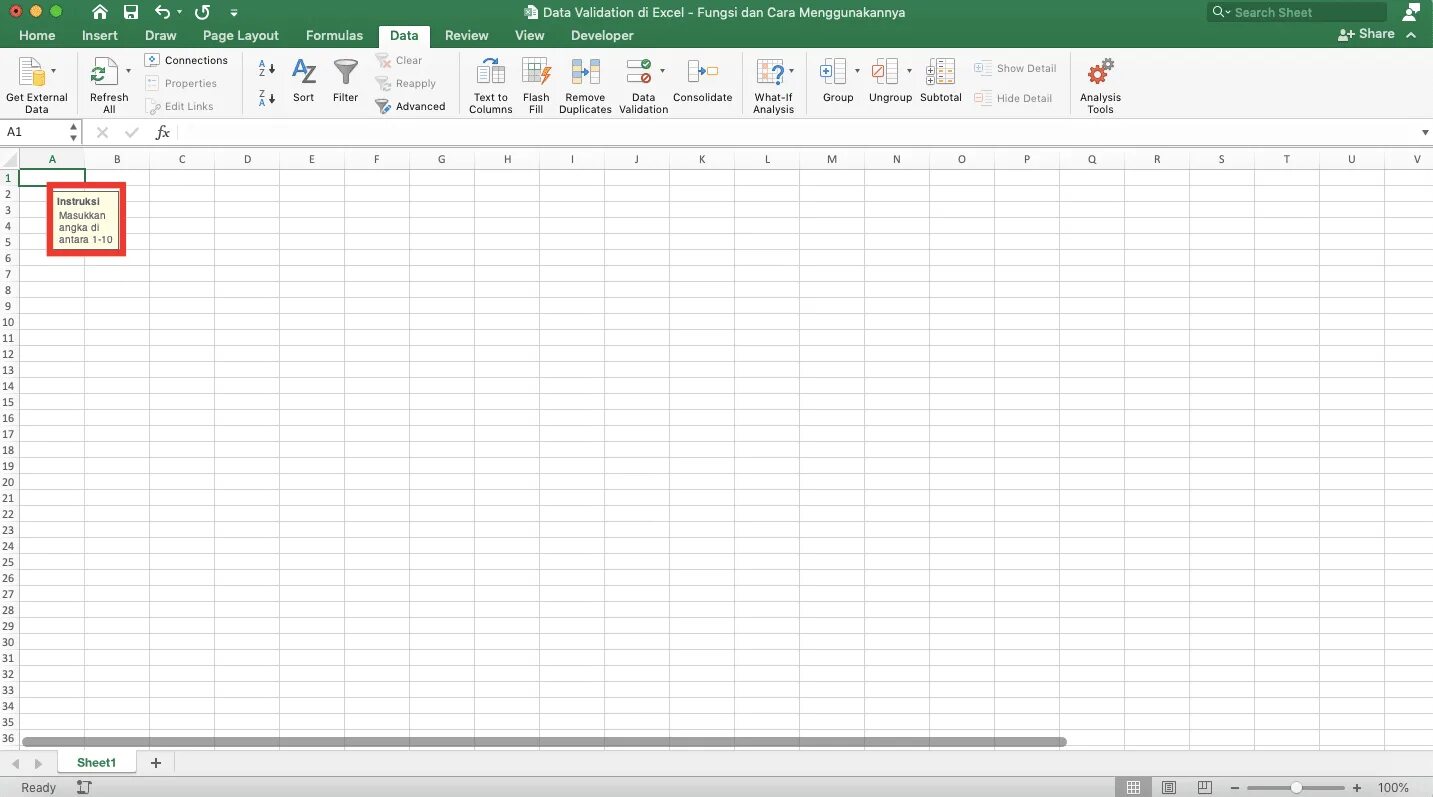Click the insert function fx icon
Screen dimensions: 1433x797
(163, 132)
